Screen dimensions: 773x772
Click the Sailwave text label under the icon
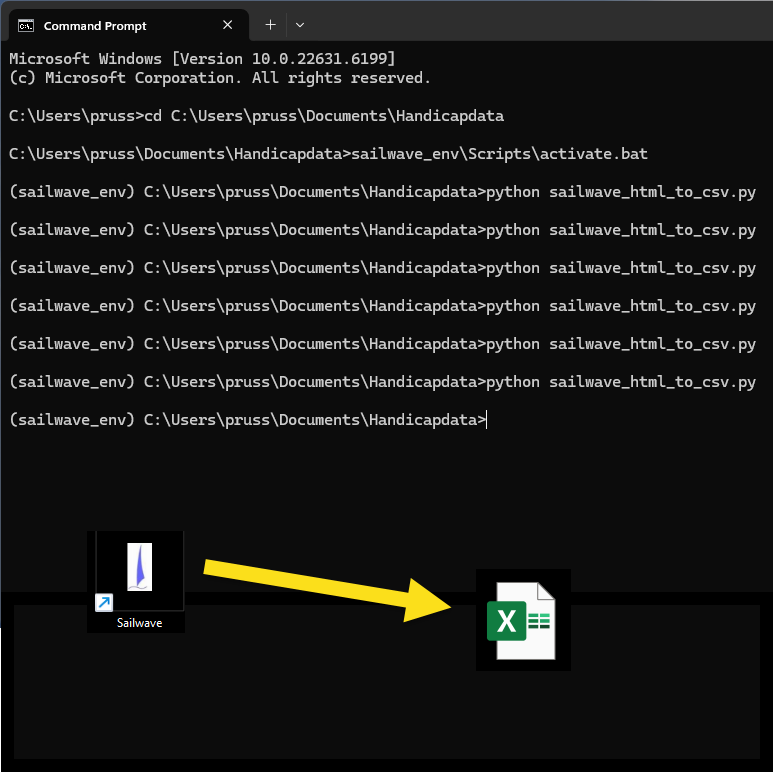pyautogui.click(x=138, y=622)
